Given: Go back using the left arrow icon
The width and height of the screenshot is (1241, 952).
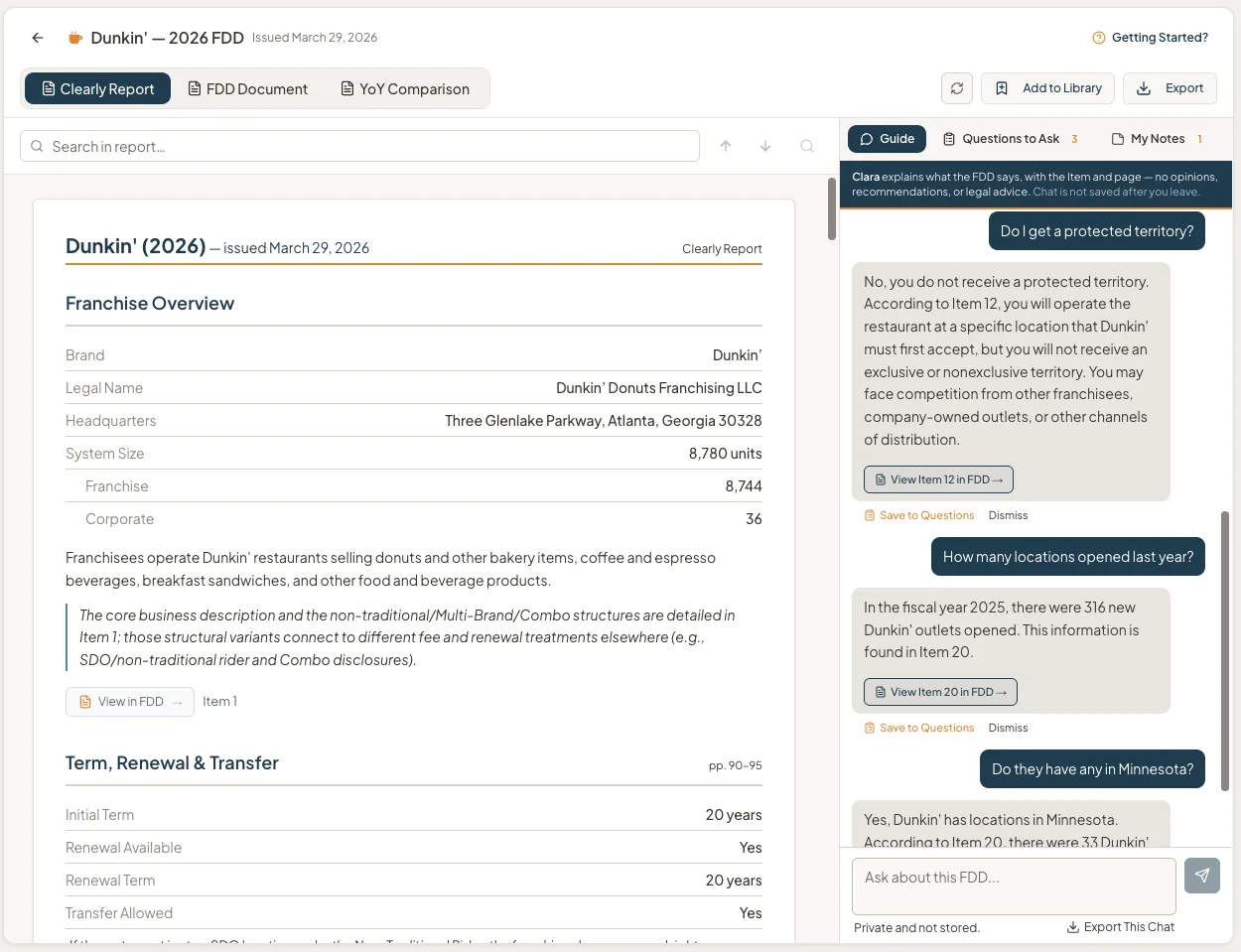Looking at the screenshot, I should pos(38,38).
